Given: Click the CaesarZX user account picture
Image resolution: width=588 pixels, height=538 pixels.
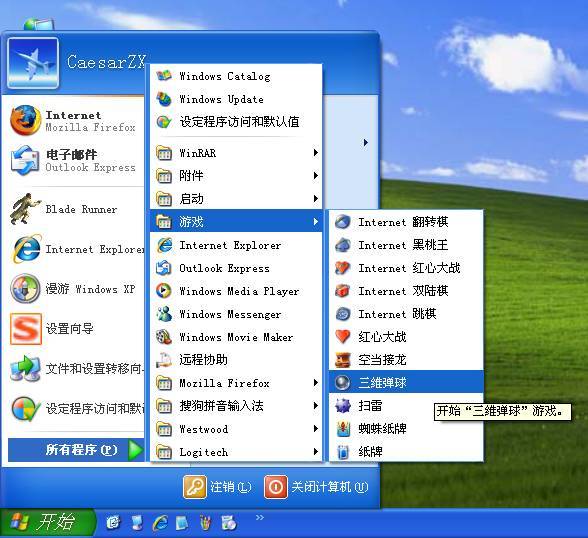Looking at the screenshot, I should [x=33, y=63].
